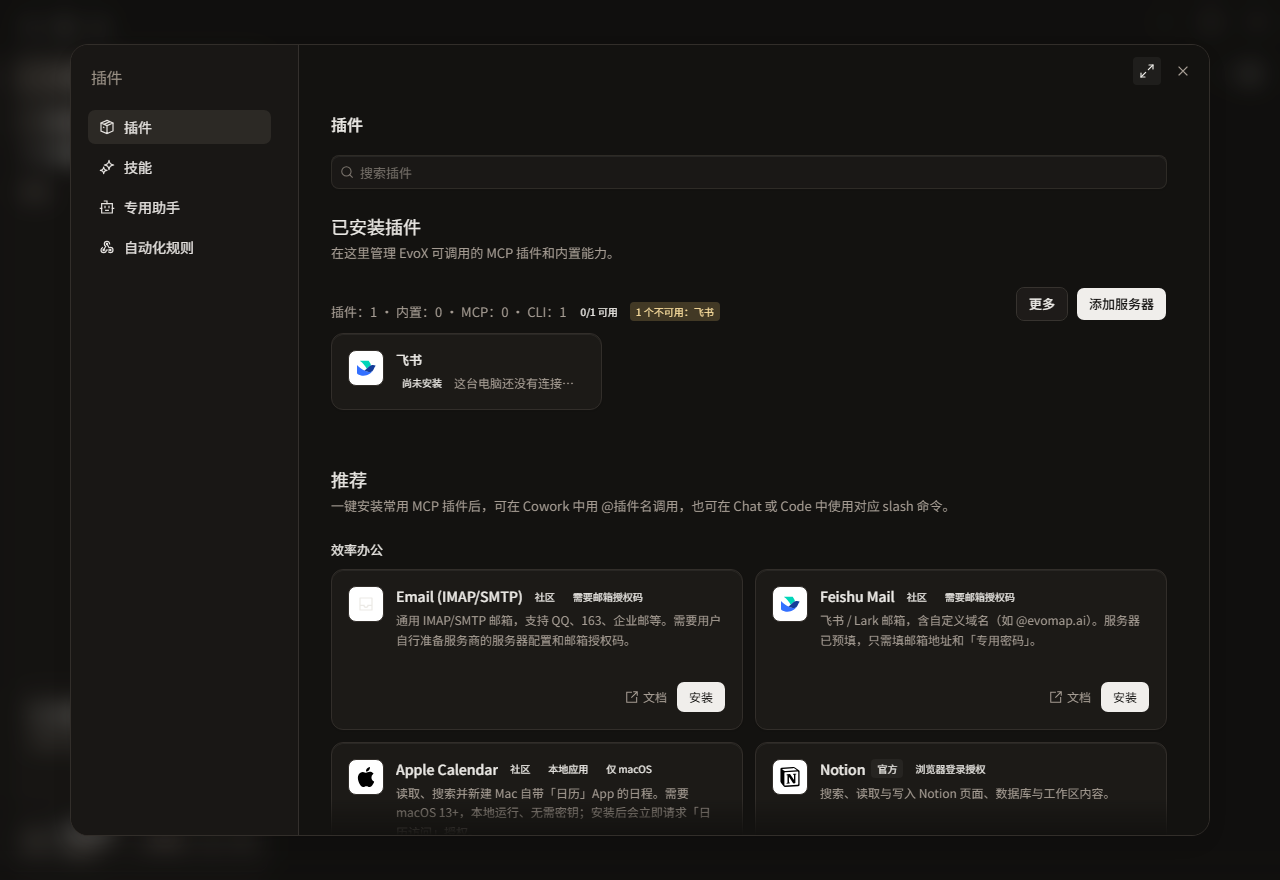Open the 专用助手 sidebar section
This screenshot has width=1280, height=880.
click(x=179, y=207)
